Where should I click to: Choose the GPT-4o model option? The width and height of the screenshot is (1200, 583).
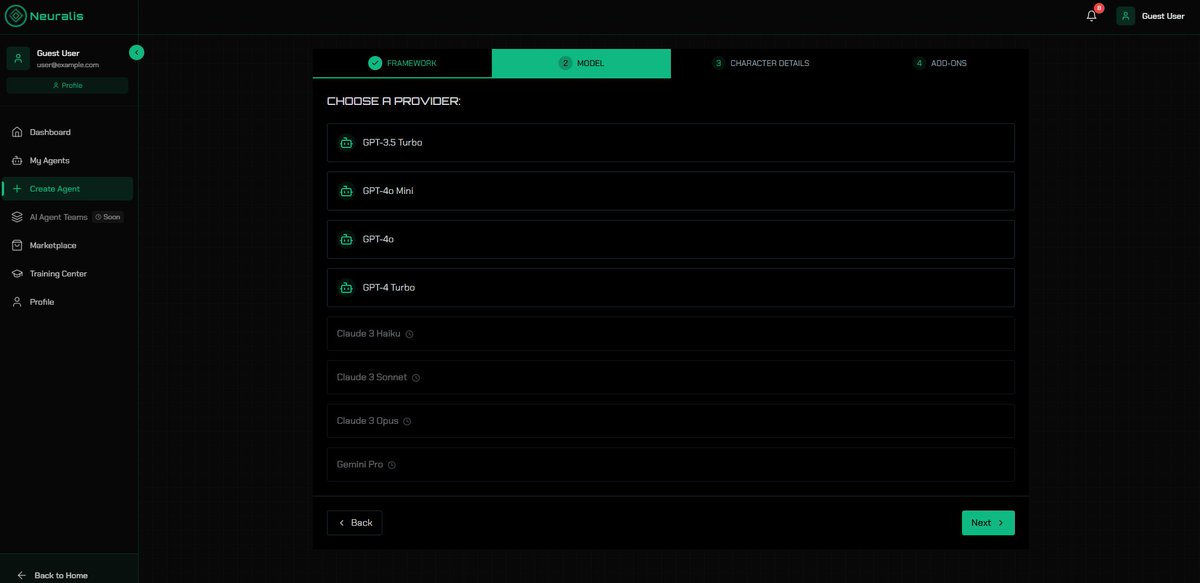[x=671, y=239]
